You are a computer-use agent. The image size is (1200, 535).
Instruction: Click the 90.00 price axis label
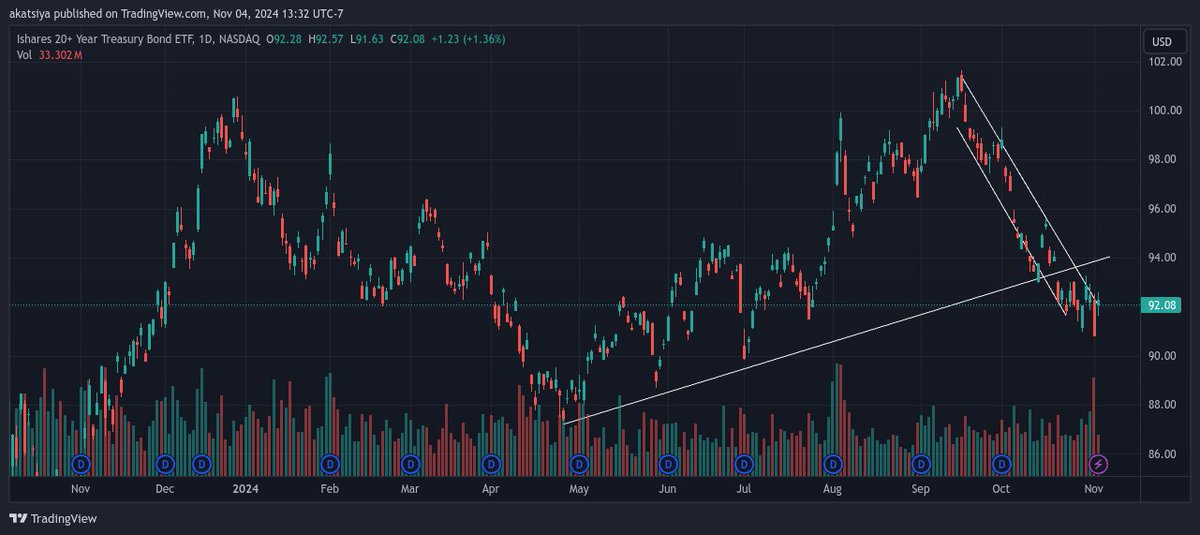(x=1162, y=356)
